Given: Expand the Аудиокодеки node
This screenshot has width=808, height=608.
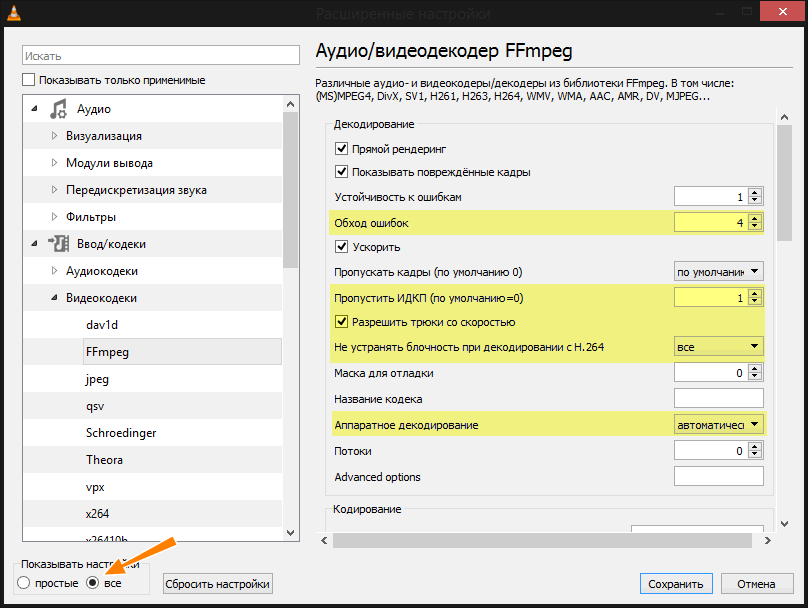Looking at the screenshot, I should 54,271.
